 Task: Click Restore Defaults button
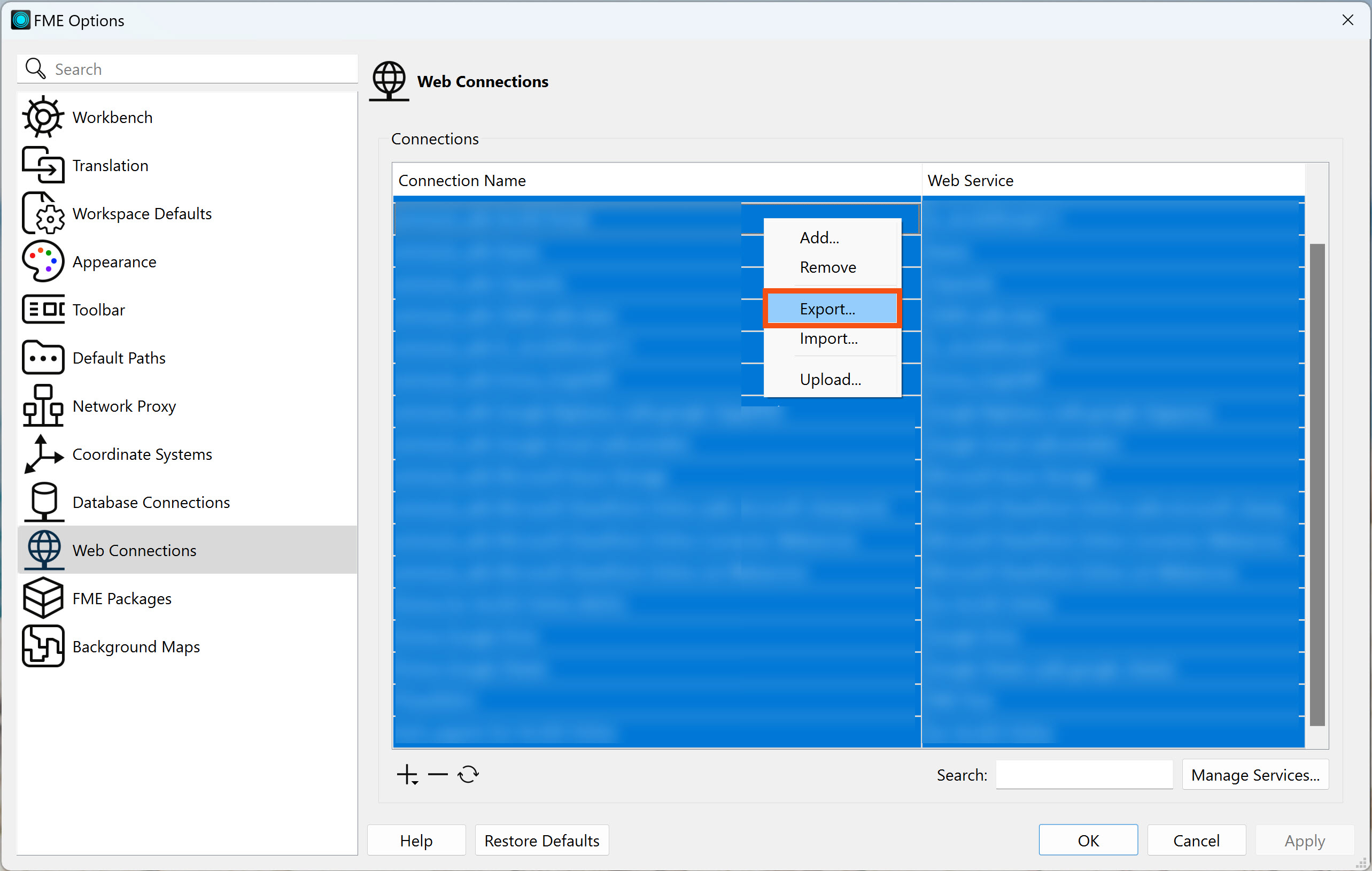tap(542, 840)
